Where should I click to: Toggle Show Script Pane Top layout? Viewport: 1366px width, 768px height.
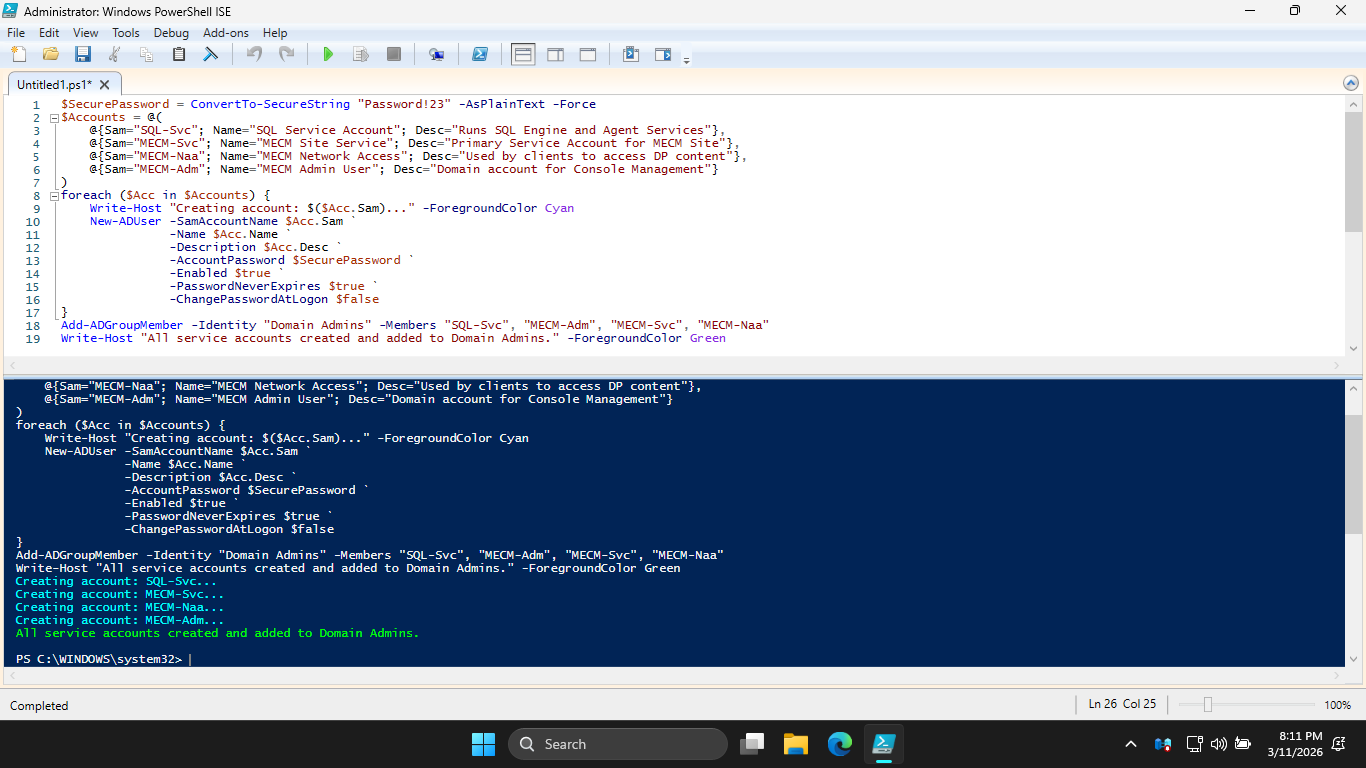coord(523,54)
